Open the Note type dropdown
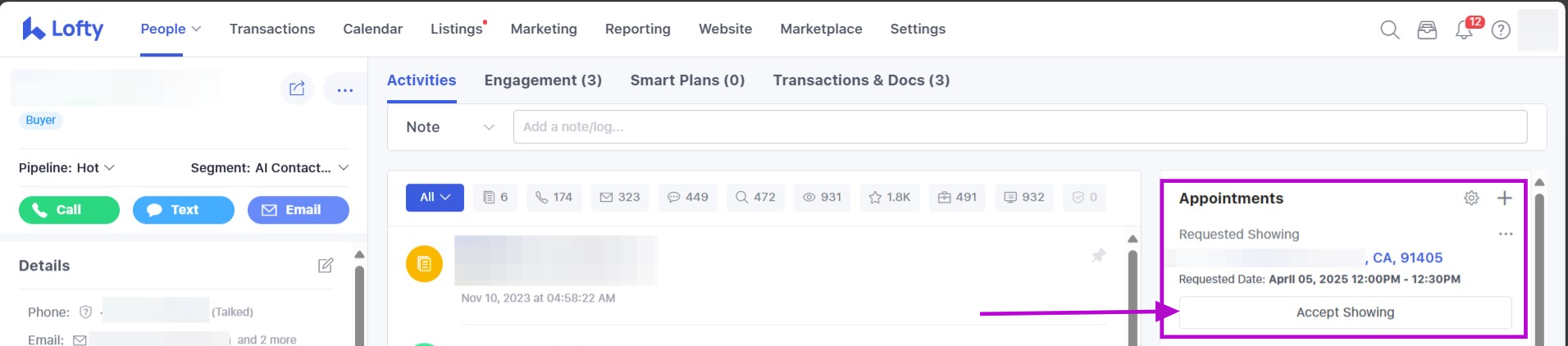 click(450, 127)
